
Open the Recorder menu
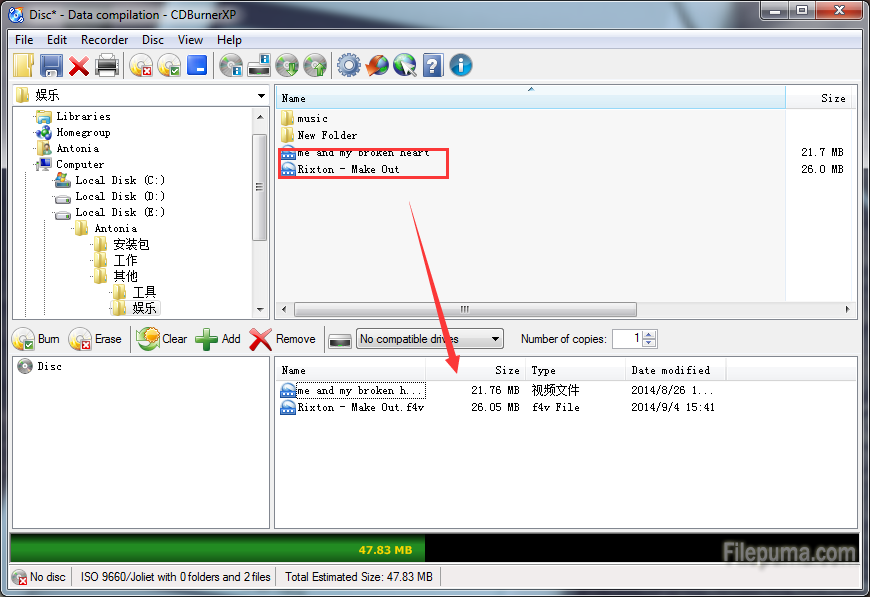point(104,40)
